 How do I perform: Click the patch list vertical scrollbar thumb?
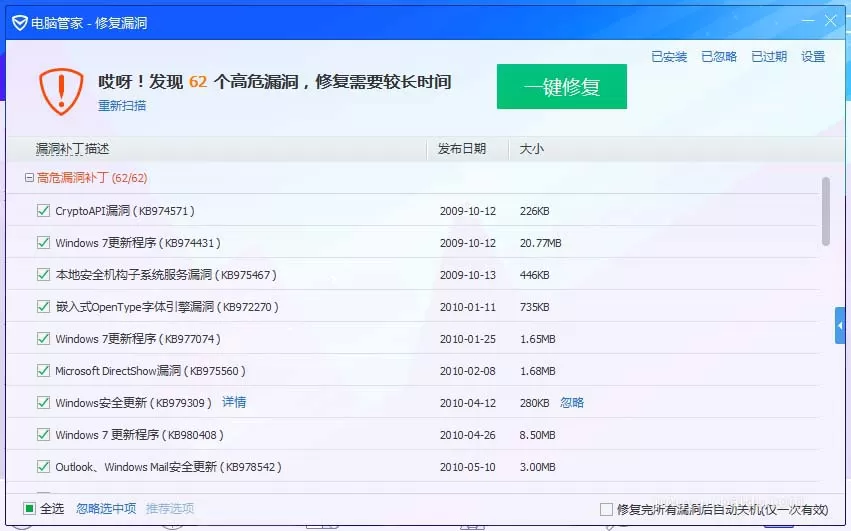(826, 212)
